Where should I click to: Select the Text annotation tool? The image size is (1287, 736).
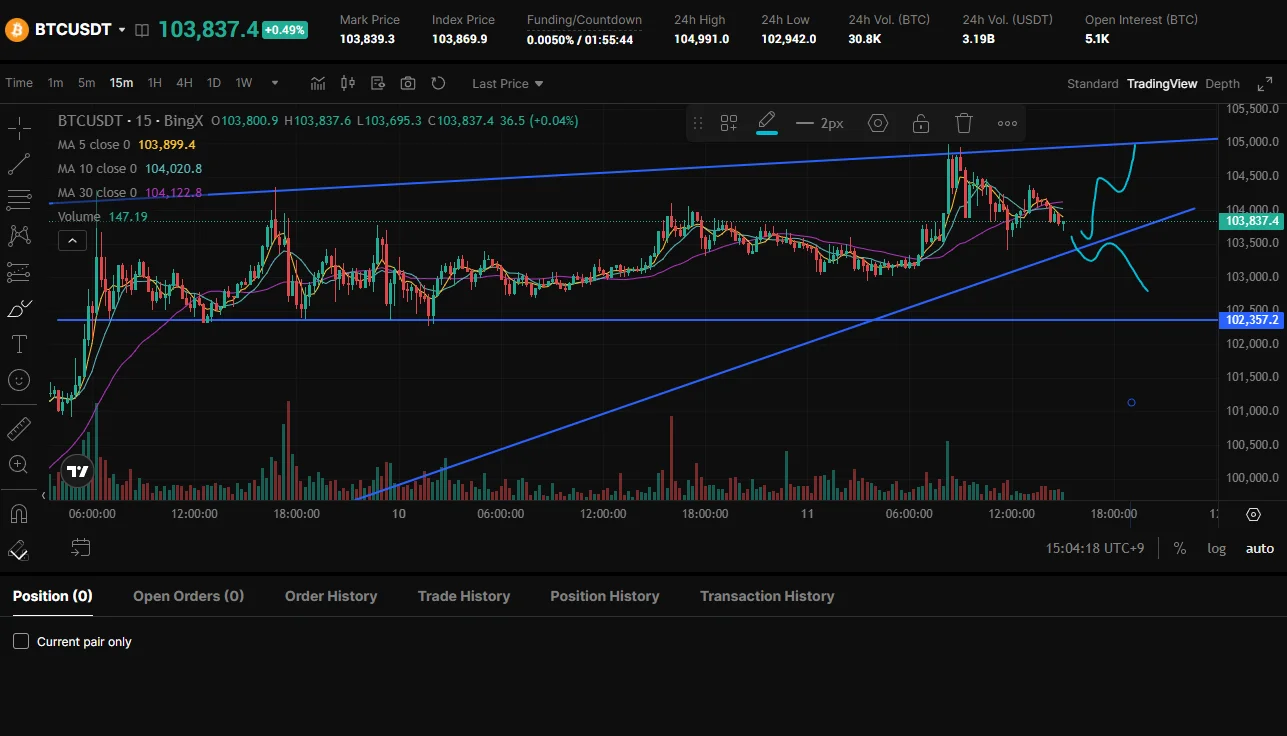pos(19,344)
